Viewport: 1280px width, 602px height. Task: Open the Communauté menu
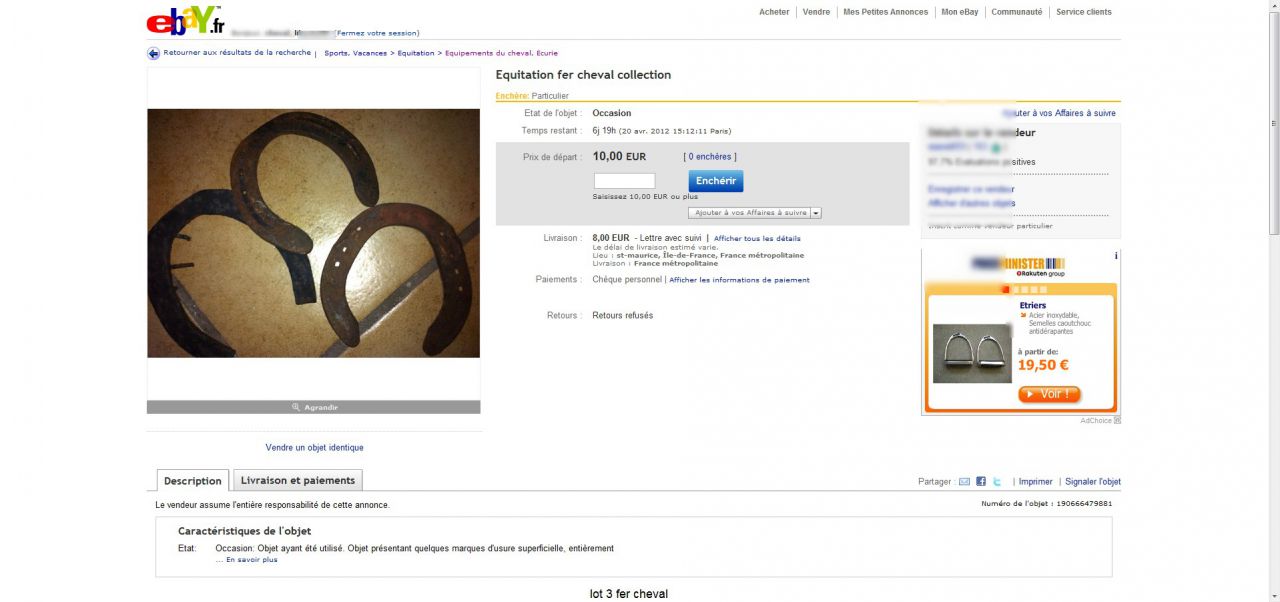tap(1017, 12)
